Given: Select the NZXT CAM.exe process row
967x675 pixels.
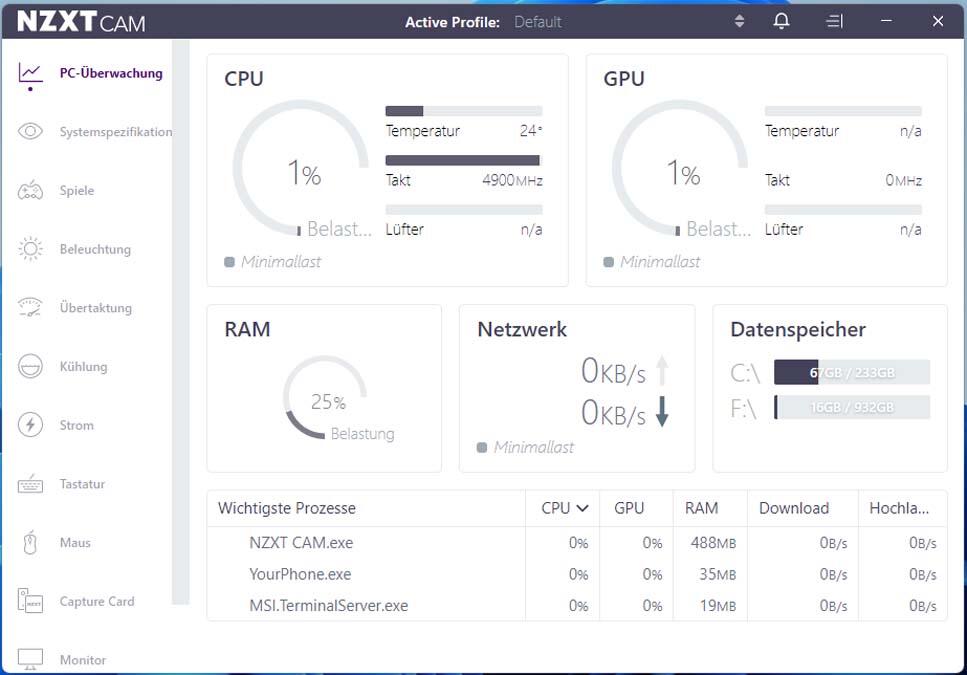Looking at the screenshot, I should tap(577, 542).
